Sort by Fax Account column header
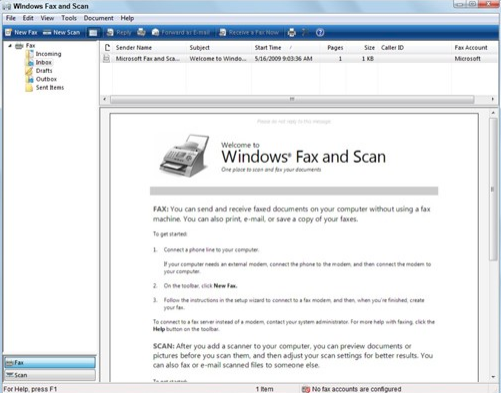Image resolution: width=501 pixels, height=393 pixels. click(474, 48)
